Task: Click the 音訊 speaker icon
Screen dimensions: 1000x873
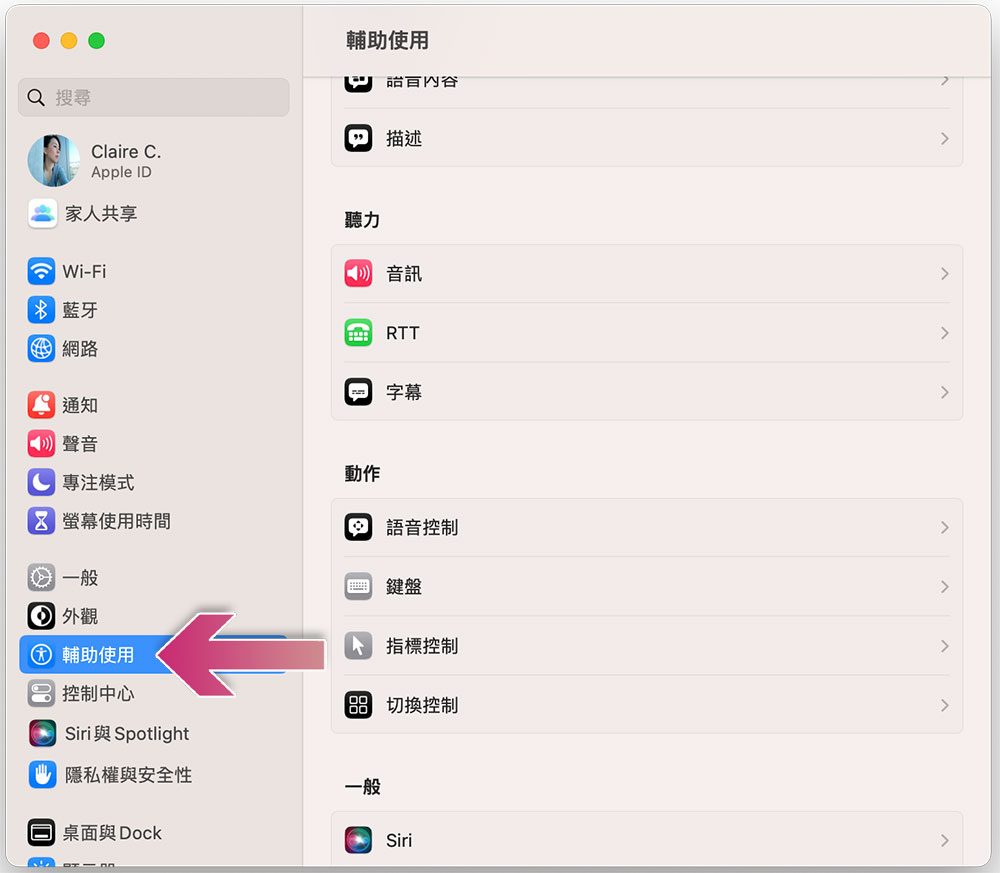Action: tap(358, 274)
